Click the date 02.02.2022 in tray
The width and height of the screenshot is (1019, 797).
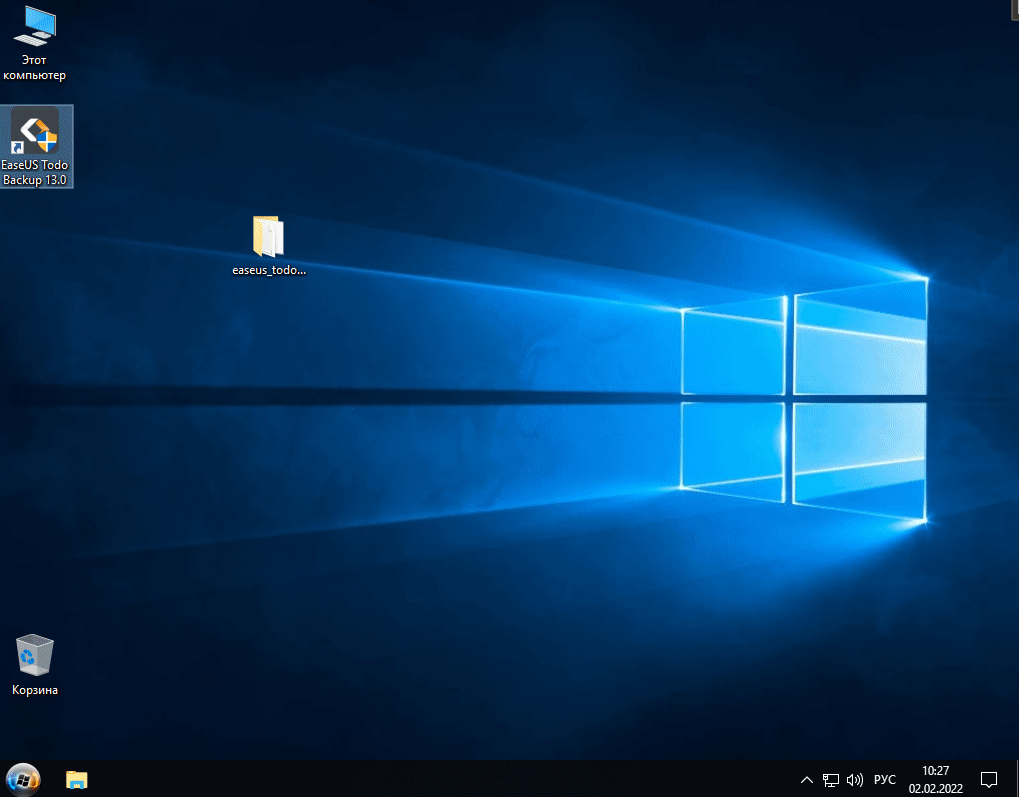click(935, 788)
